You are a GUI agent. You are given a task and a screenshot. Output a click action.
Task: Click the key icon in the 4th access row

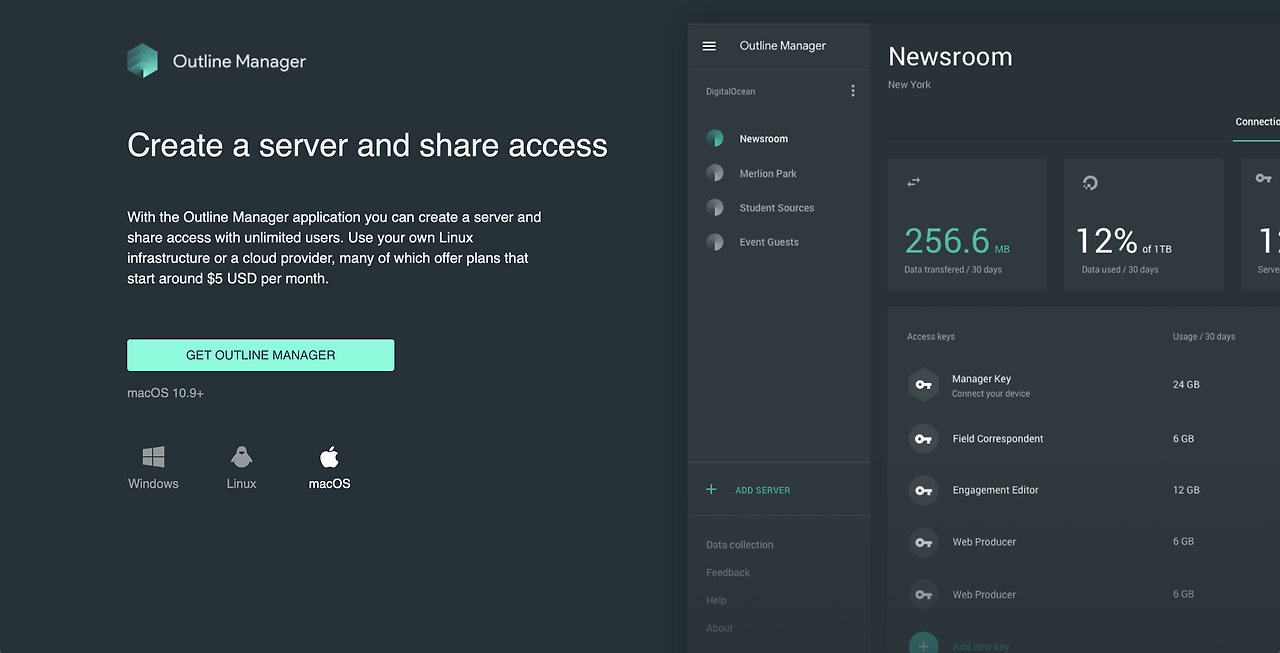[923, 543]
